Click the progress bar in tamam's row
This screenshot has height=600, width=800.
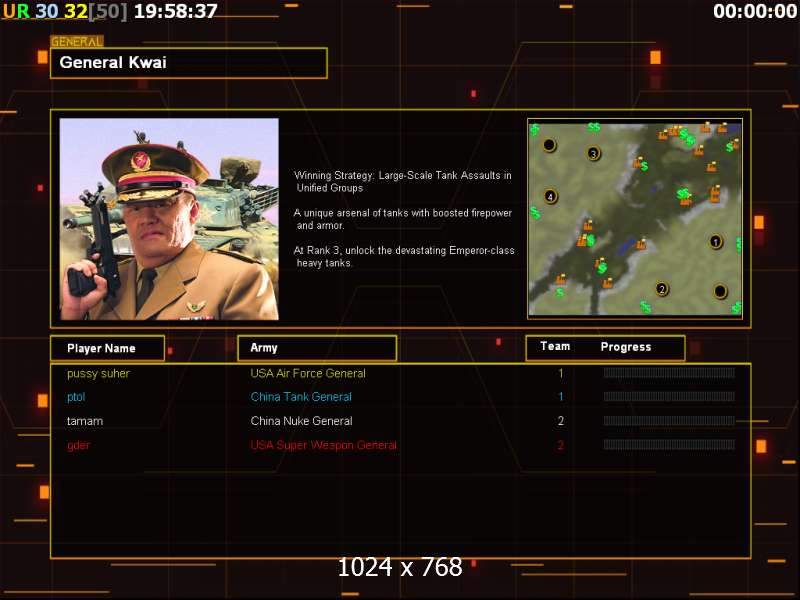pos(669,420)
